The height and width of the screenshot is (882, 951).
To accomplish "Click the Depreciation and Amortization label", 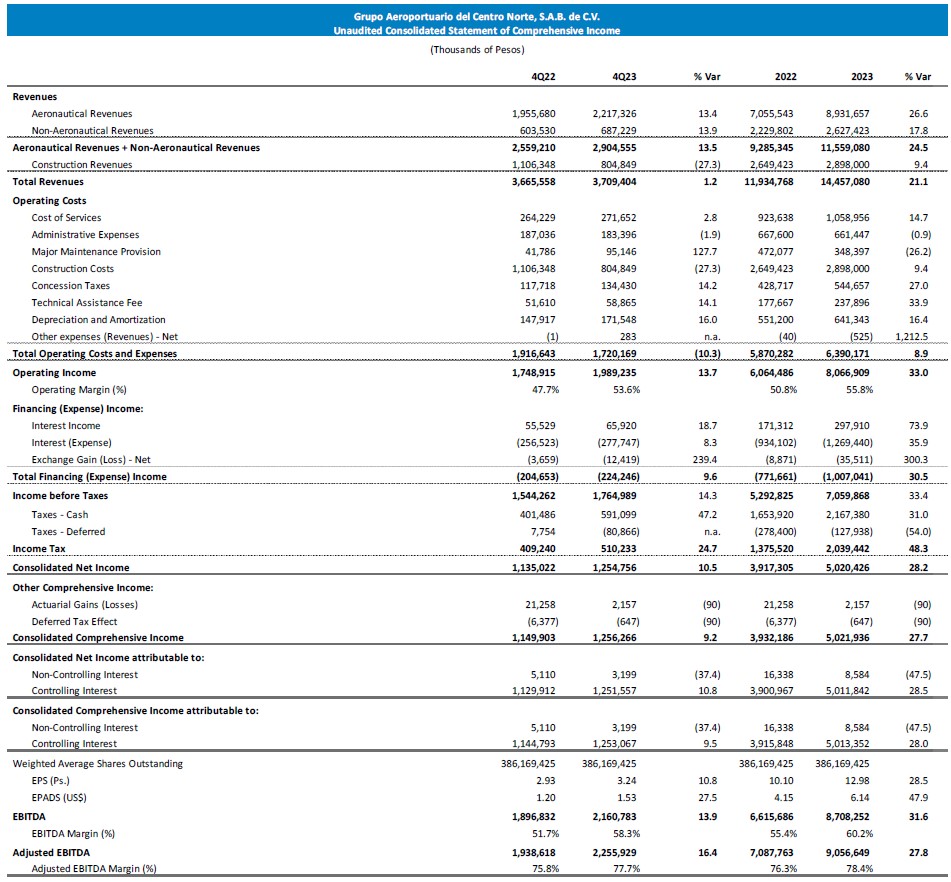I will coord(95,320).
